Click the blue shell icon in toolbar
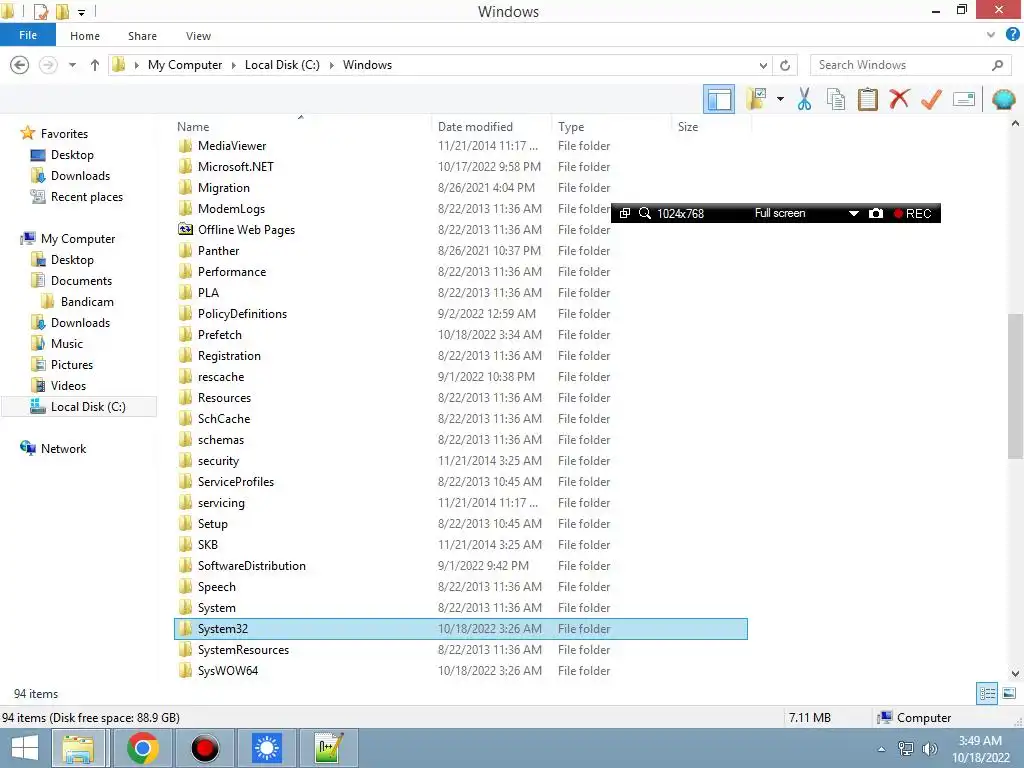The image size is (1024, 768). coord(1003,99)
